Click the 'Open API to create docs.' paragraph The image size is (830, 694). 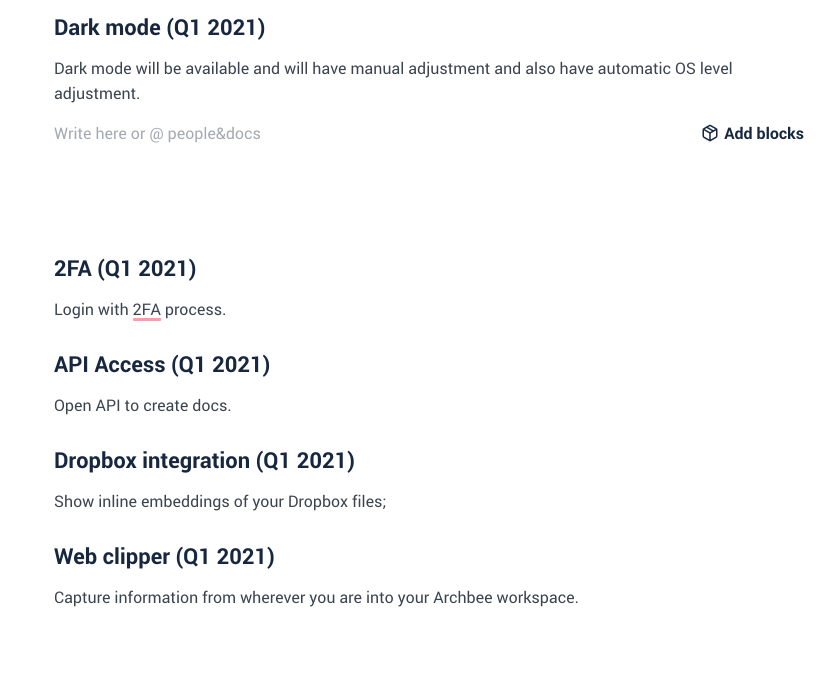142,405
